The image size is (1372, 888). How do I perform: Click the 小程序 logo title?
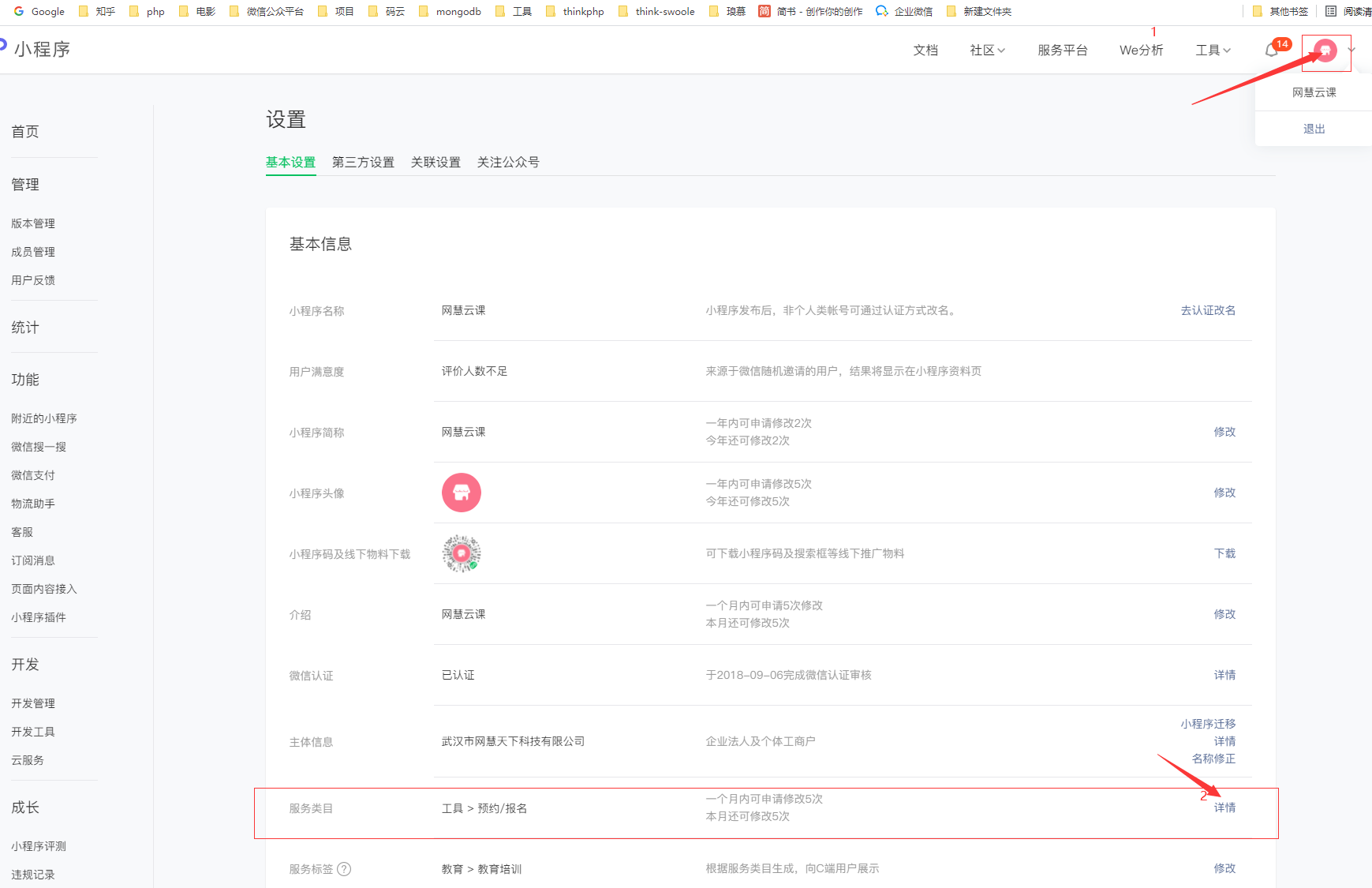[x=42, y=49]
